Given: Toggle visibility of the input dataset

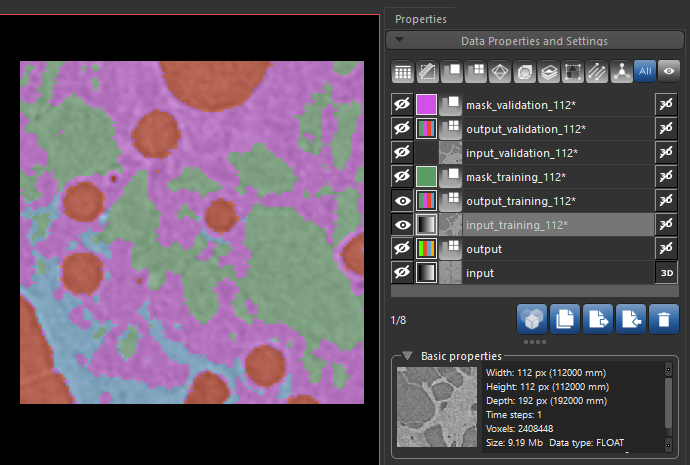Looking at the screenshot, I should tap(402, 273).
